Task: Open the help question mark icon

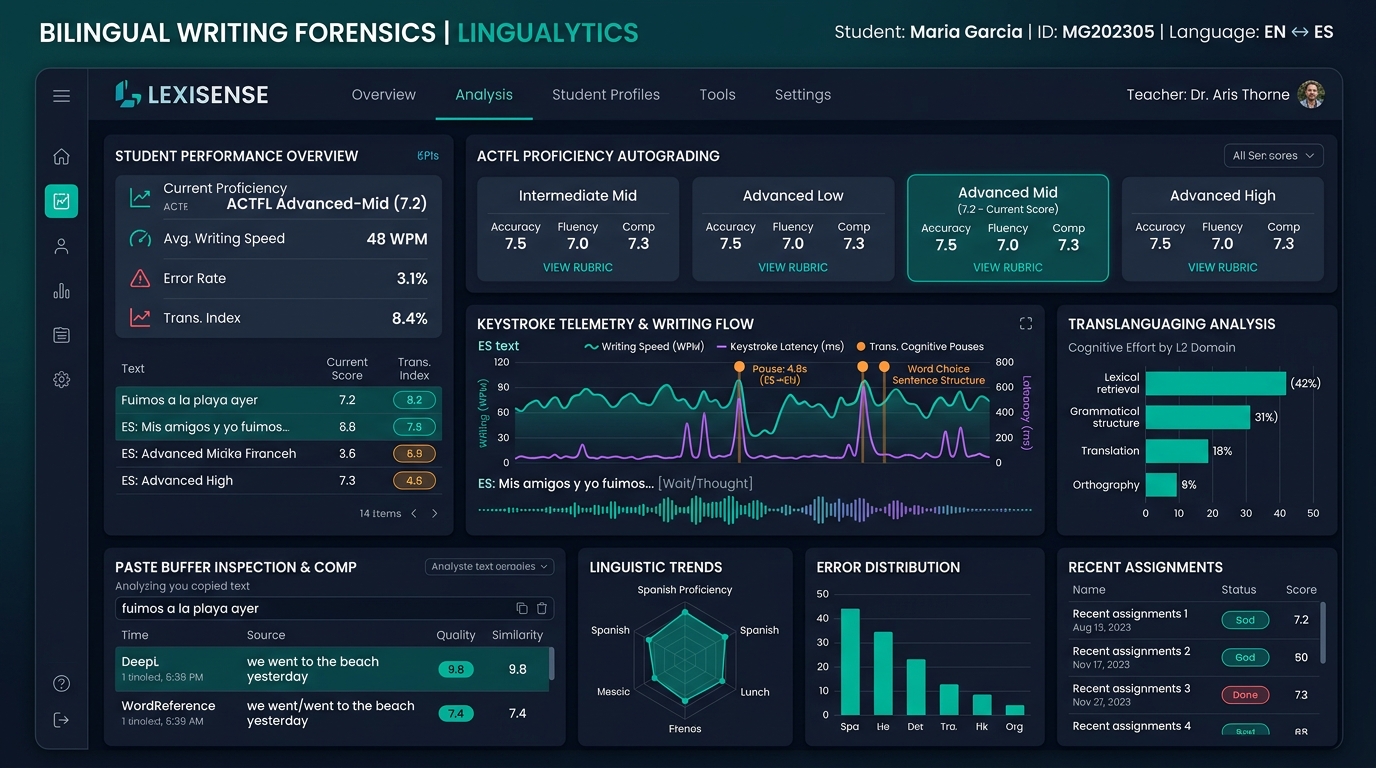Action: pyautogui.click(x=61, y=684)
